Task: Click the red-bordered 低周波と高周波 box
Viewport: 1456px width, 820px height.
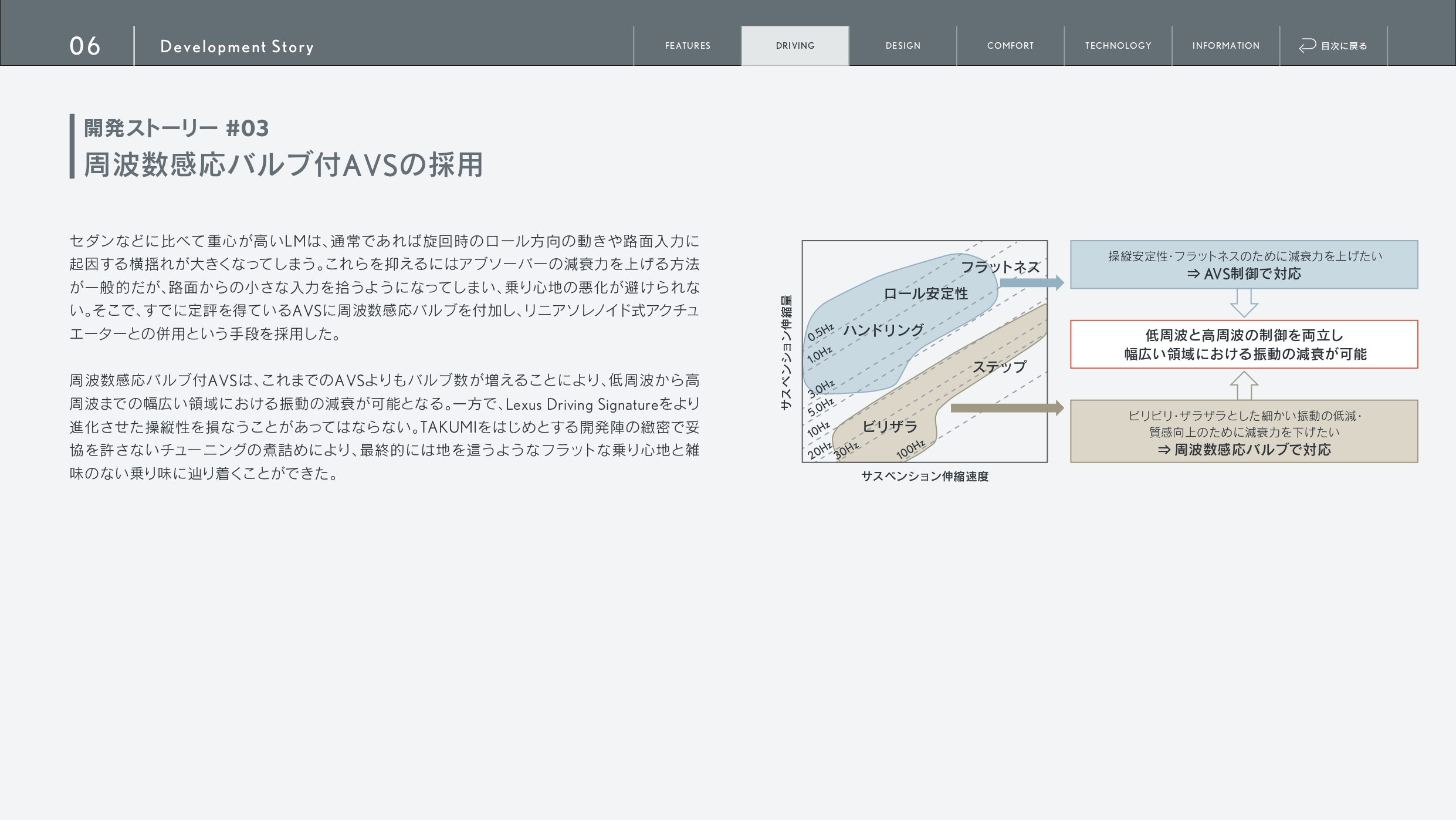Action: [x=1244, y=345]
